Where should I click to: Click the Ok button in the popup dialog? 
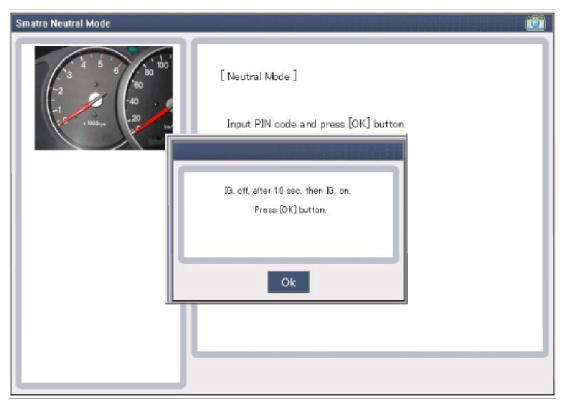[288, 282]
